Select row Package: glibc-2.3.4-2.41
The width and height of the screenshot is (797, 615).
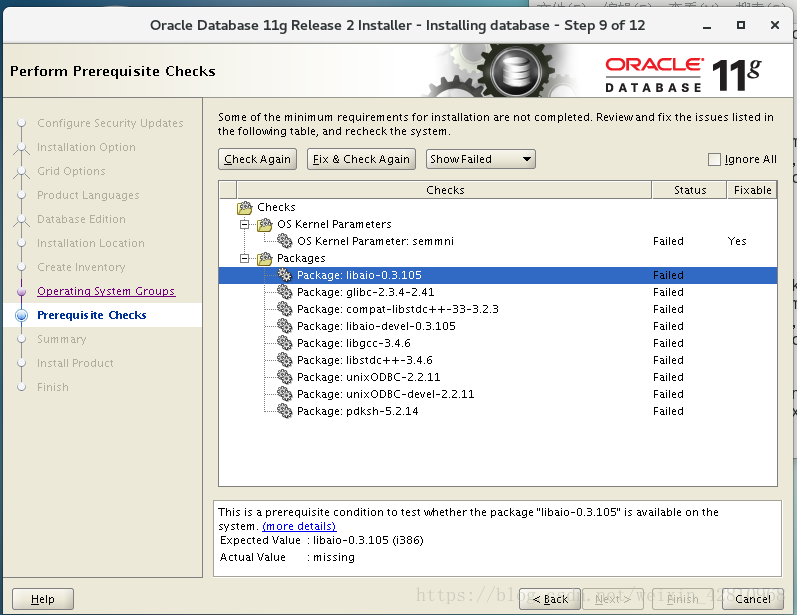coord(498,292)
